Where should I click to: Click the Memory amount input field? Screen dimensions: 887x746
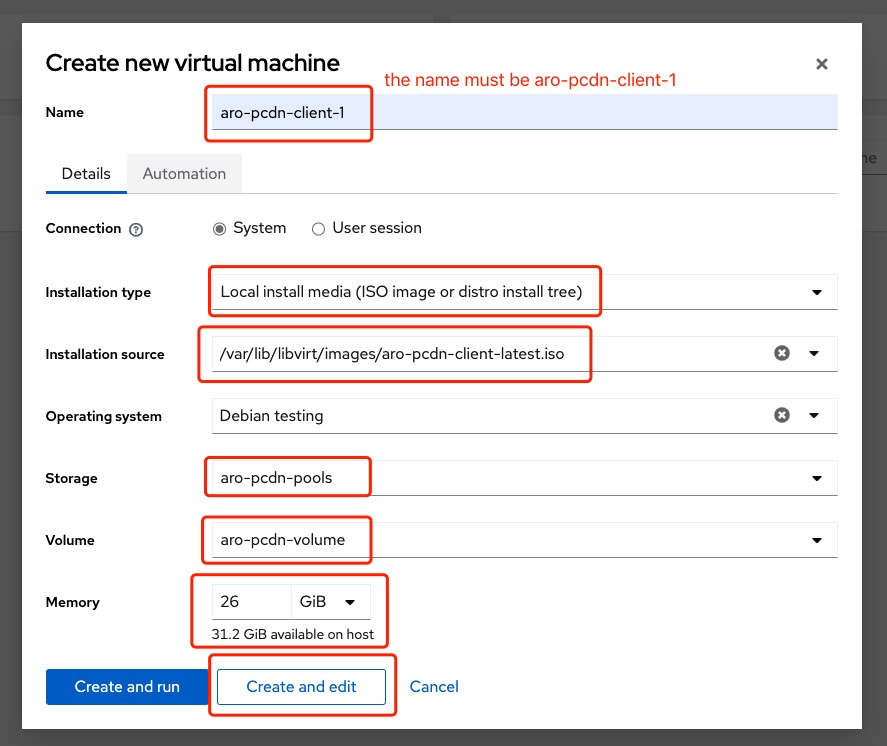[251, 602]
